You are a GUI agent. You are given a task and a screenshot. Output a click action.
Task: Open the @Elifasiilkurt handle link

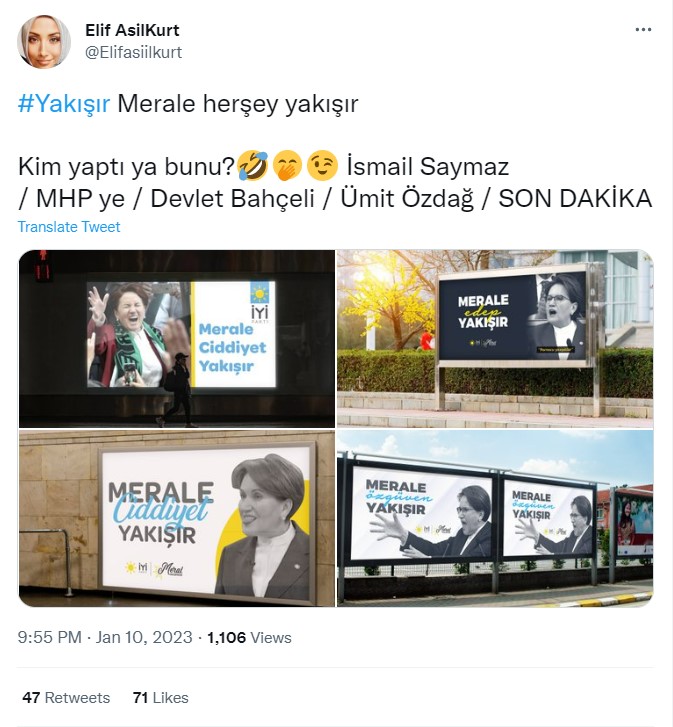(133, 52)
